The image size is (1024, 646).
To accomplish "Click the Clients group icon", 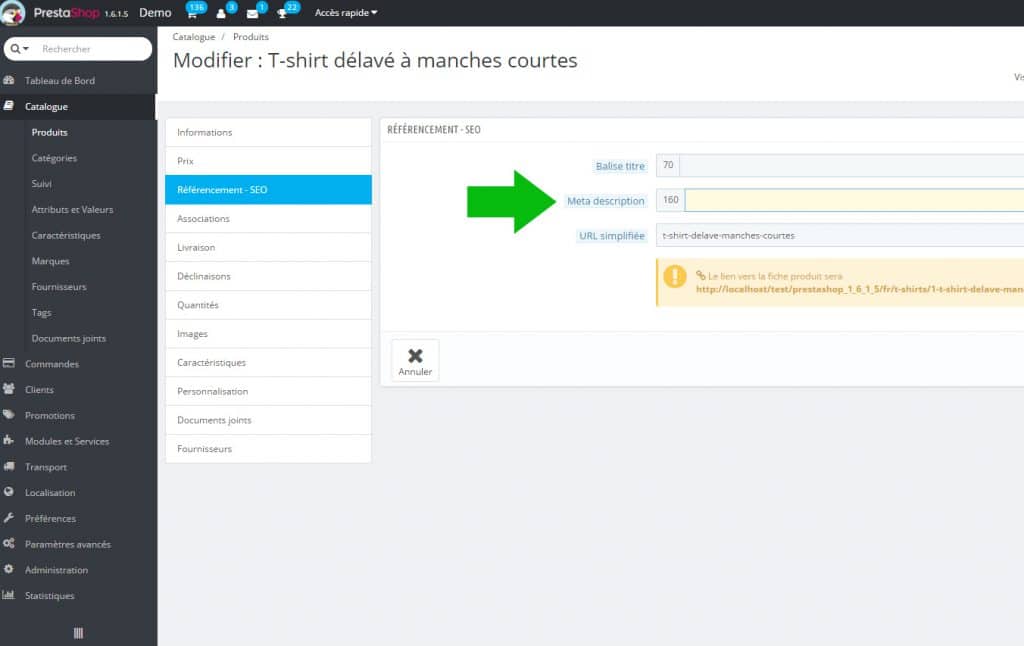I will (x=8, y=389).
